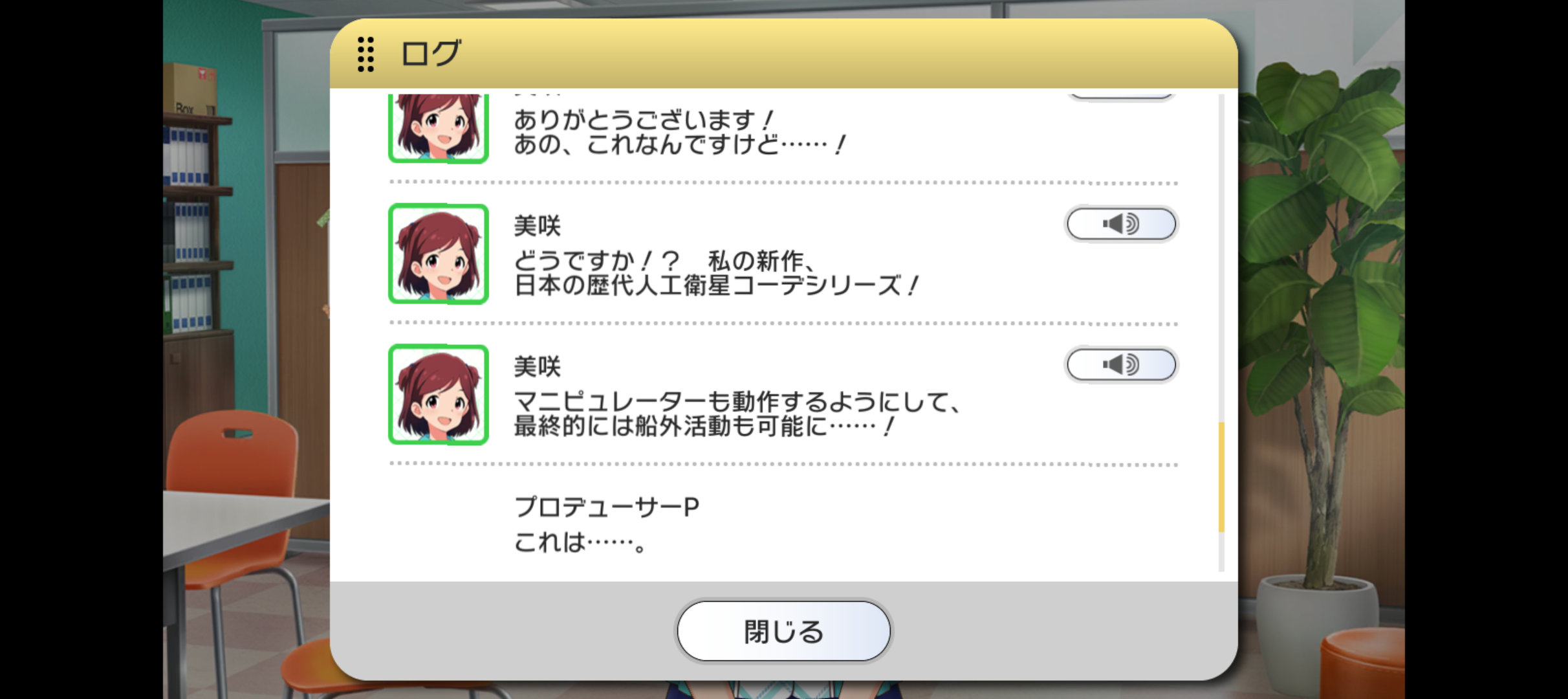Viewport: 1568px width, 699px height.
Task: Click the yellow scrollbar thumb
Action: pos(1221,477)
